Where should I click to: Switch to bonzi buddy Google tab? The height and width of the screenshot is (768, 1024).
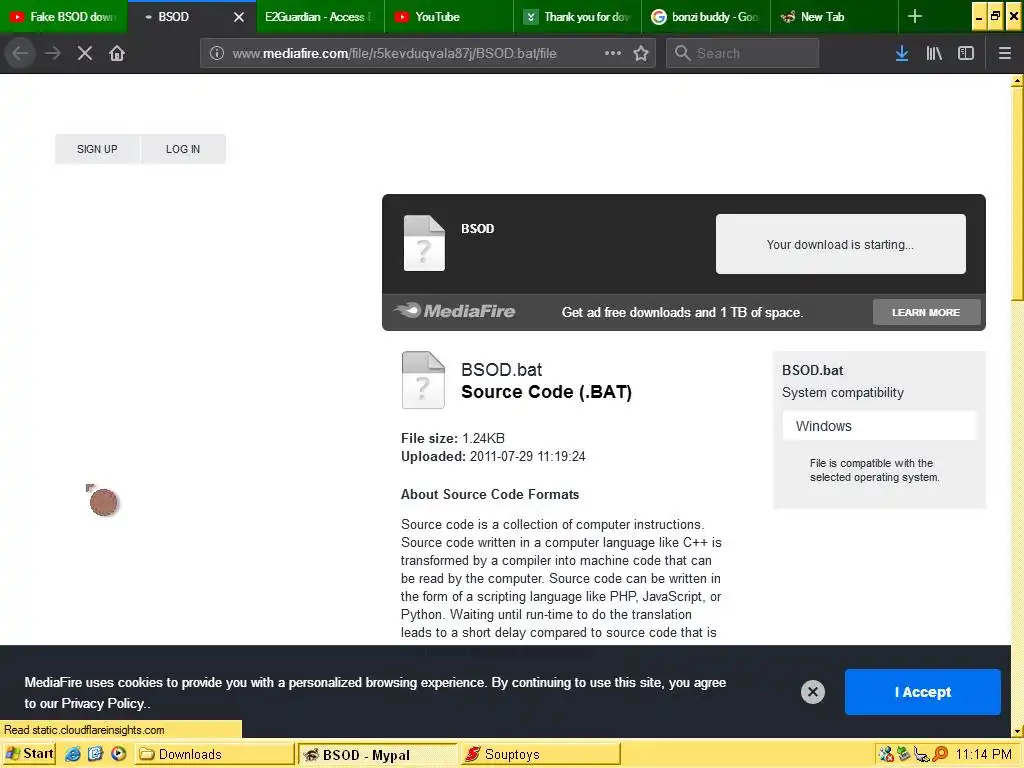(x=706, y=16)
